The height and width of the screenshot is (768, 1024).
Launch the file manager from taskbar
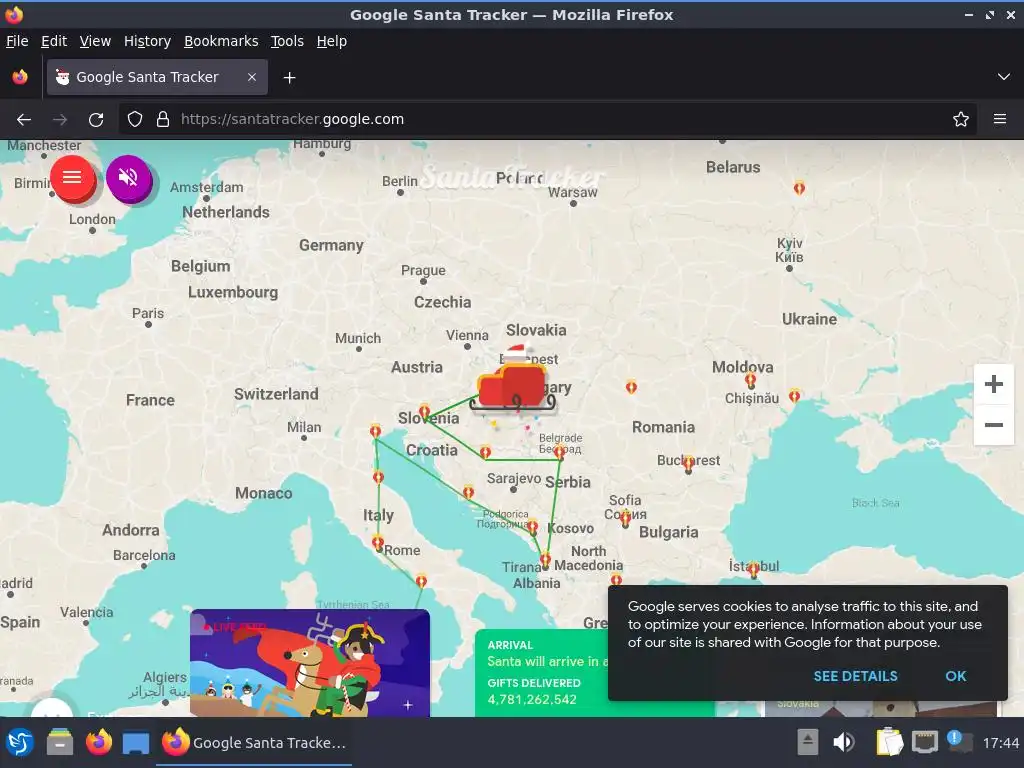click(60, 743)
